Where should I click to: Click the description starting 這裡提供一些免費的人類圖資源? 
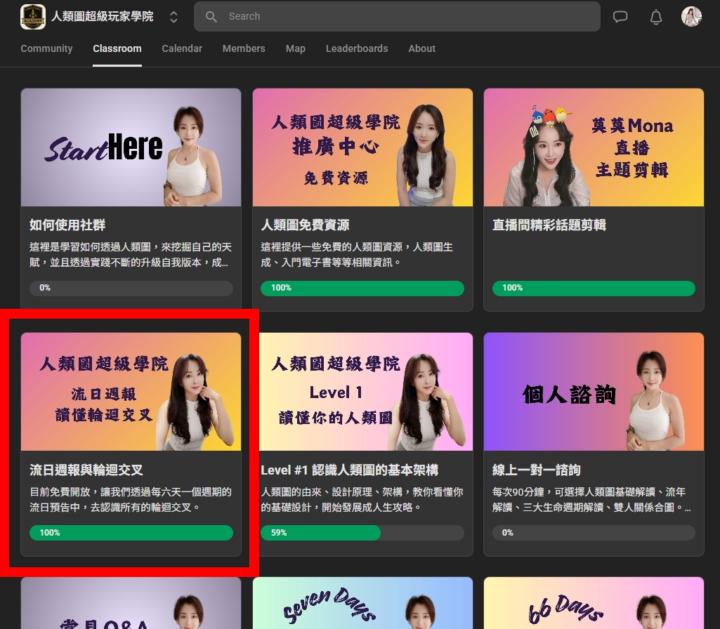coord(357,255)
